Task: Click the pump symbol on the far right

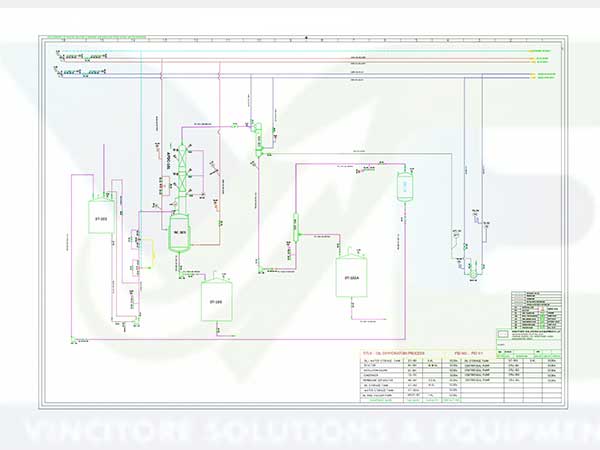Action: click(473, 273)
